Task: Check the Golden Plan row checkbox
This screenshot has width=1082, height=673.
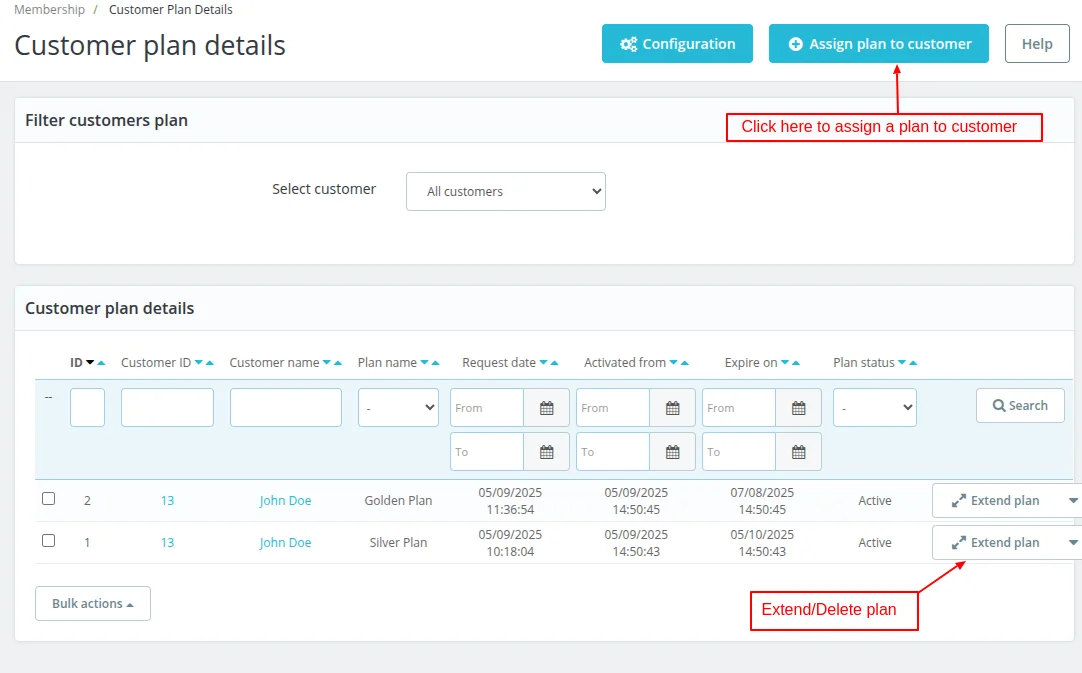Action: click(x=48, y=498)
